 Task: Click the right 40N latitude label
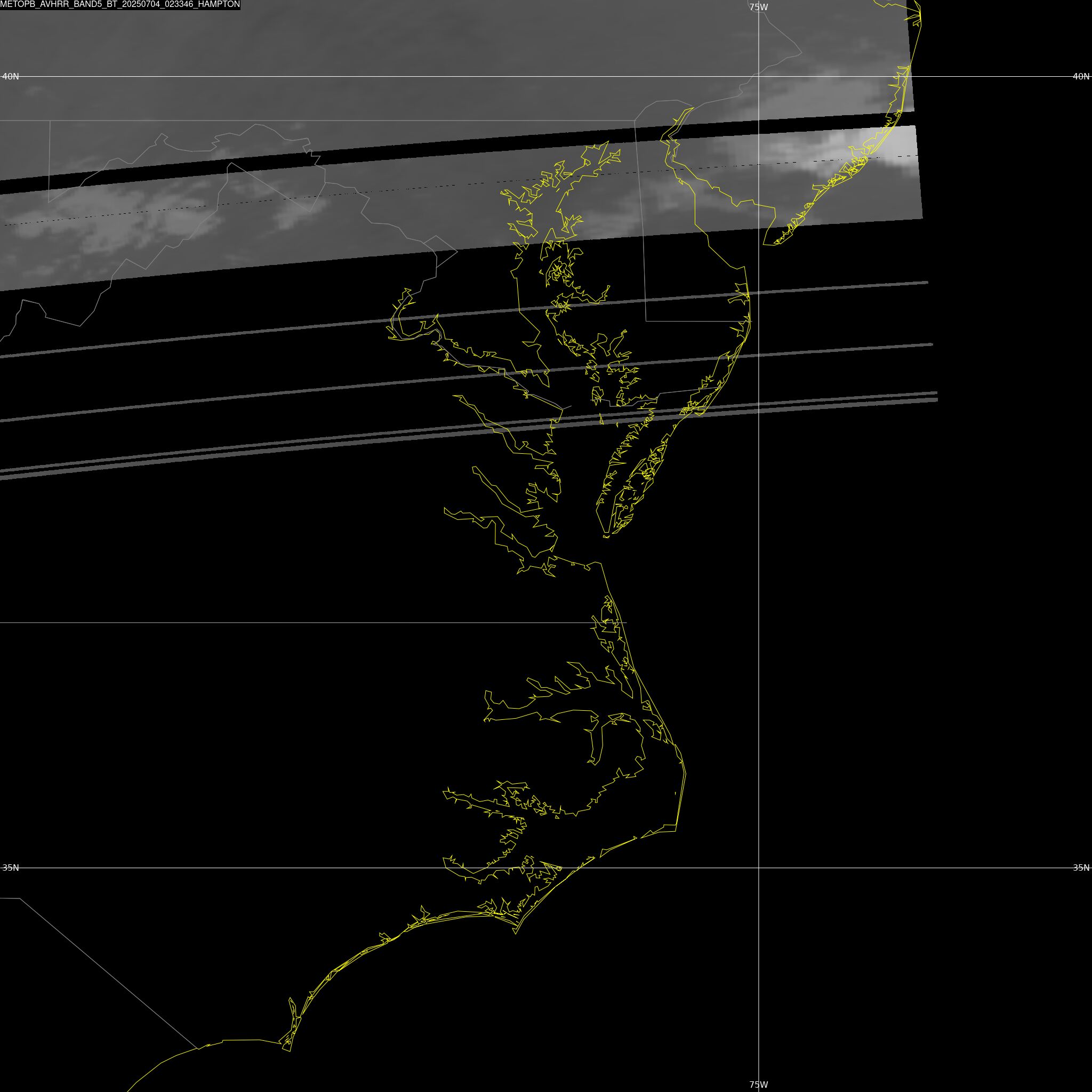click(1081, 76)
